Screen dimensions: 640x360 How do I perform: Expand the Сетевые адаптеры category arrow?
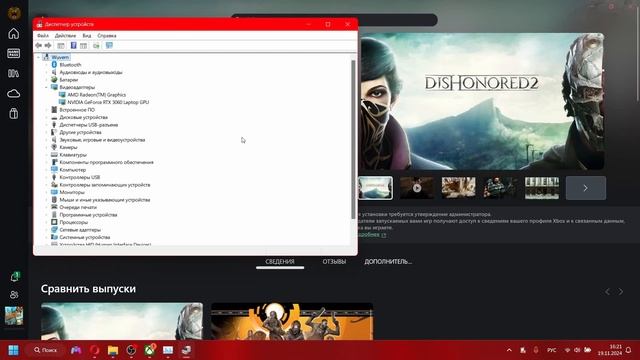pyautogui.click(x=47, y=230)
